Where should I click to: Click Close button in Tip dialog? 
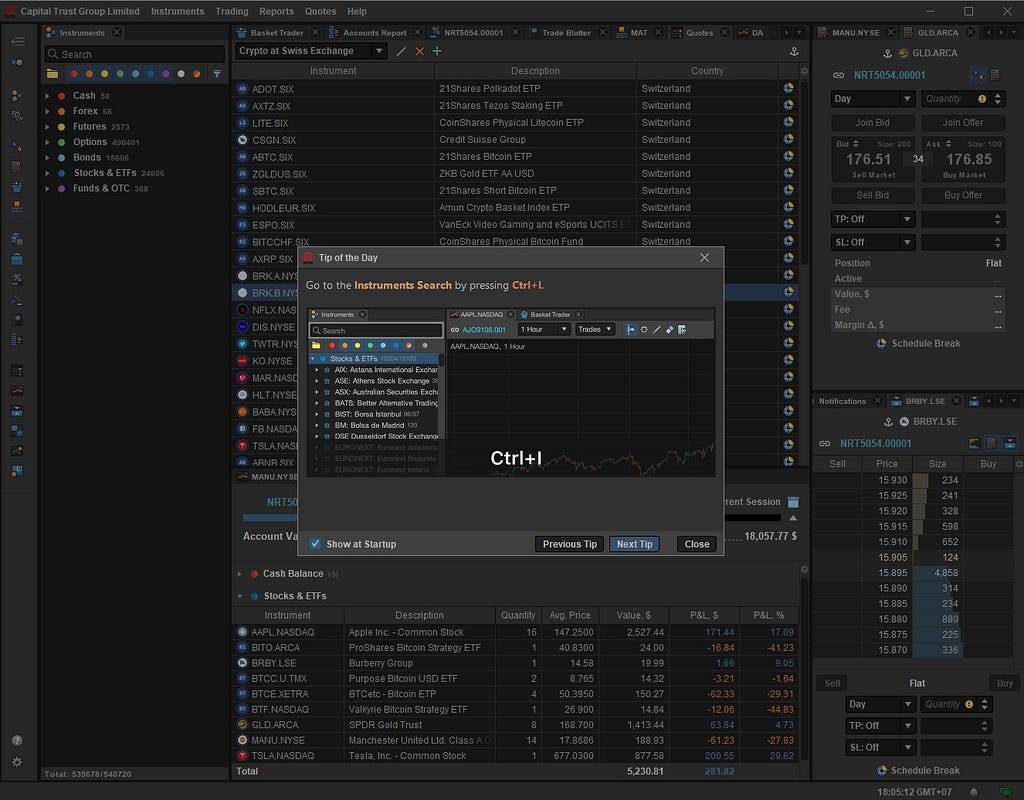tap(697, 544)
